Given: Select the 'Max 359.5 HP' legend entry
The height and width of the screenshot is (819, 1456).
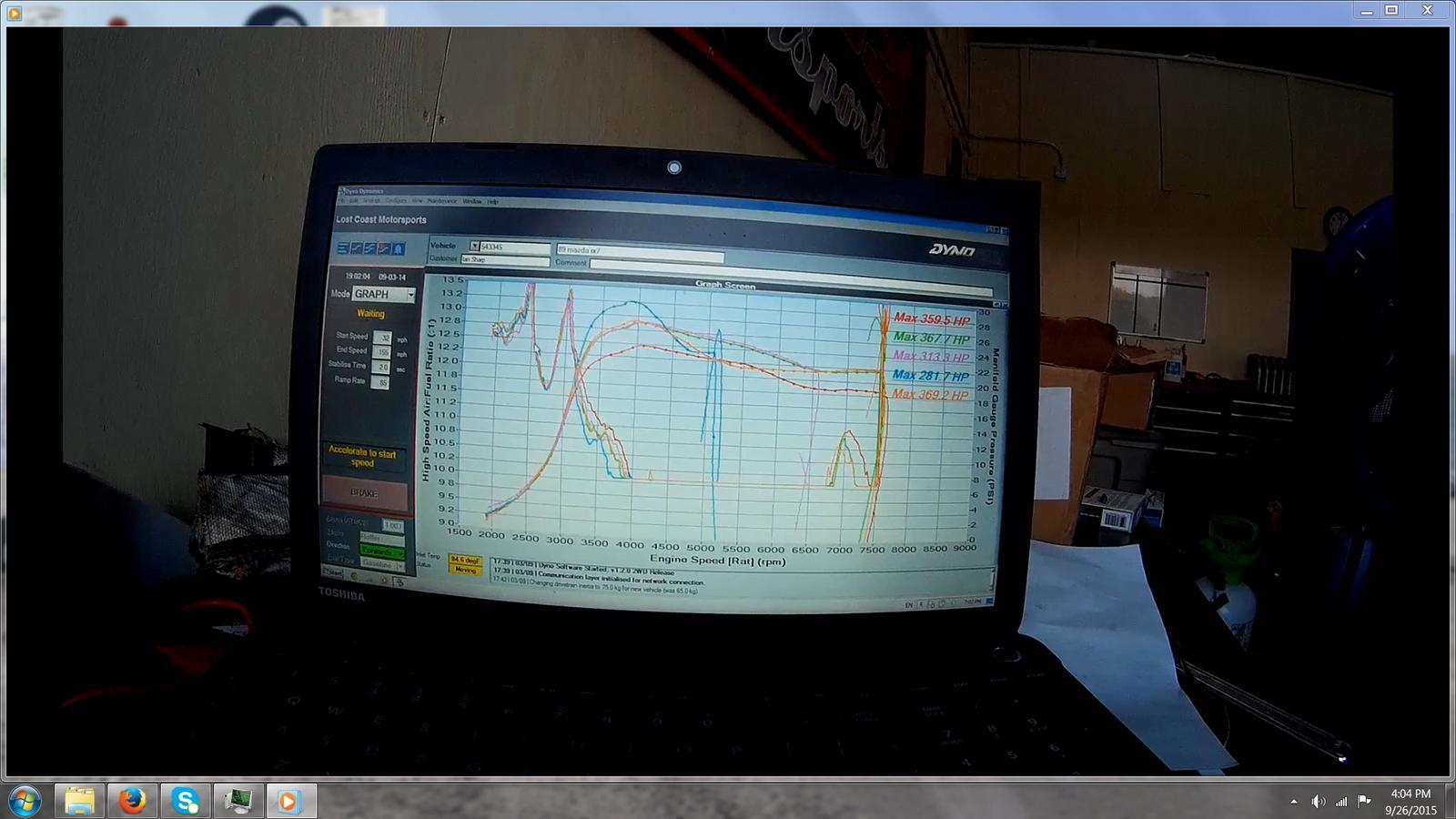Looking at the screenshot, I should (x=932, y=319).
